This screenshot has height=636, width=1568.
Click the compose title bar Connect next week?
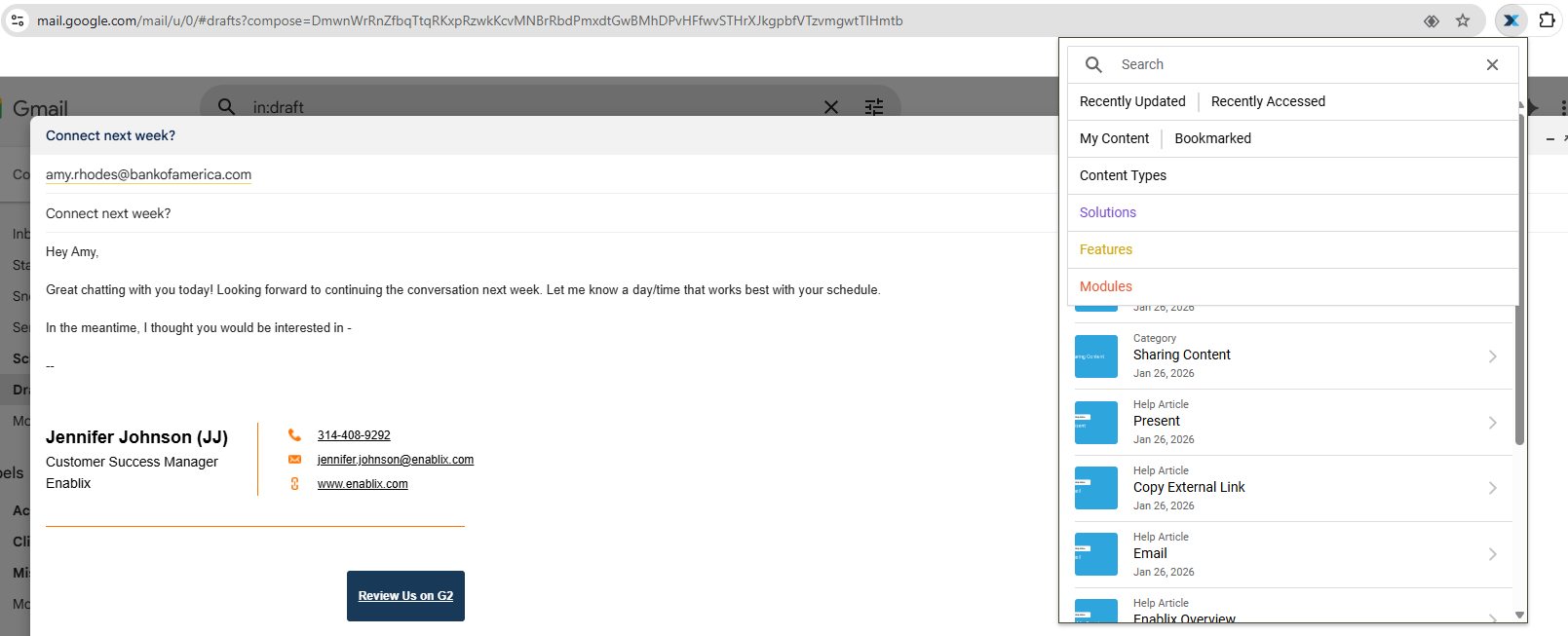[110, 135]
